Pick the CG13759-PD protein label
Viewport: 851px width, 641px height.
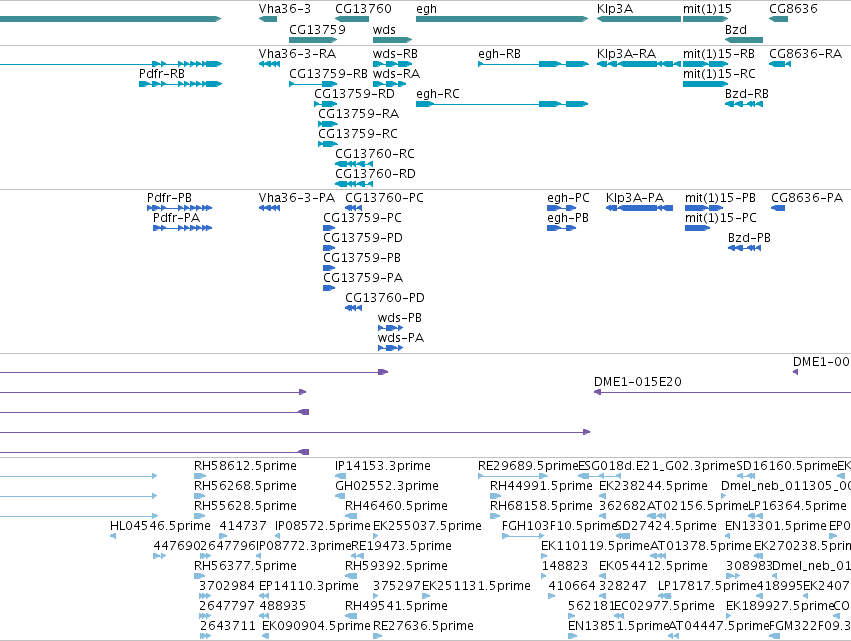(363, 238)
